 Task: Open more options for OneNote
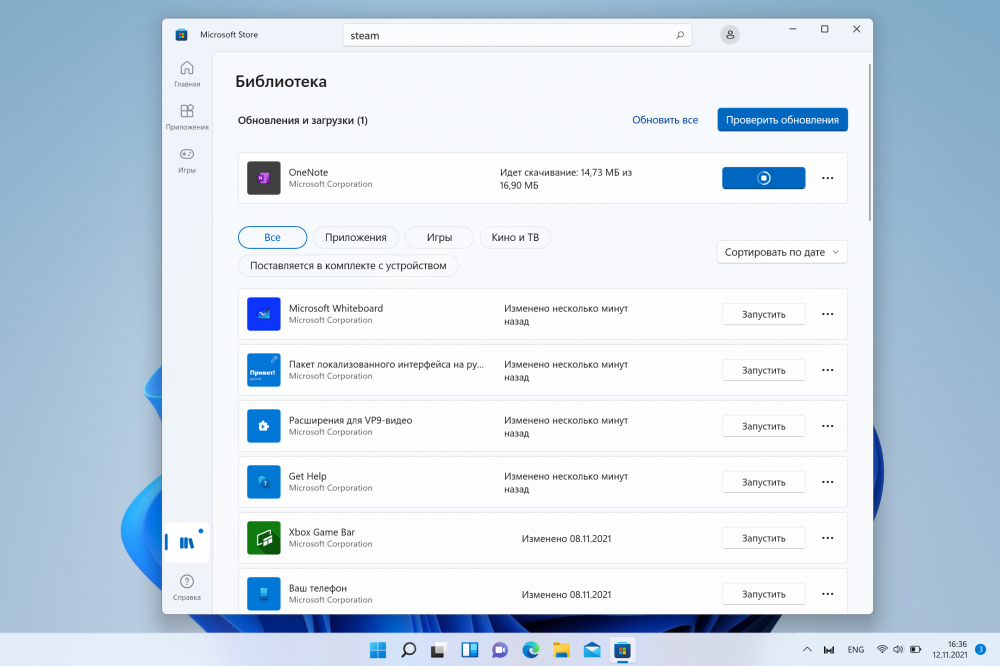pyautogui.click(x=827, y=178)
